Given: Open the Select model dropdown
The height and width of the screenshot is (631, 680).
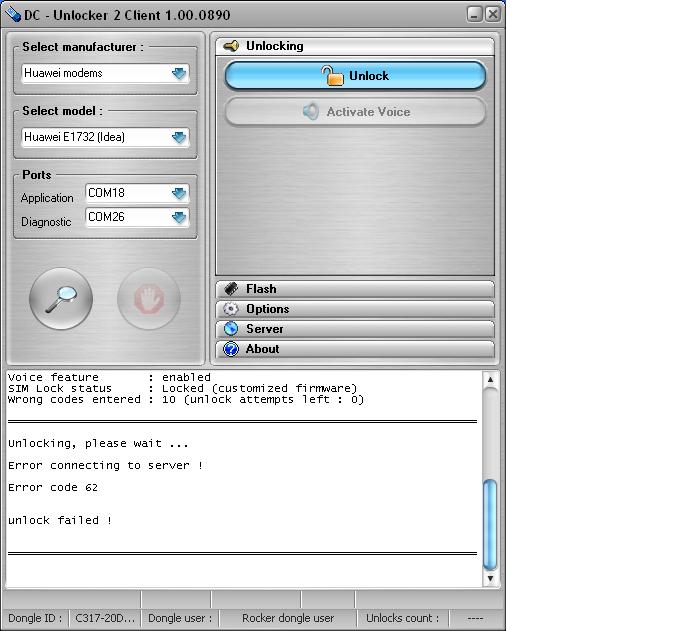Looking at the screenshot, I should tap(179, 137).
